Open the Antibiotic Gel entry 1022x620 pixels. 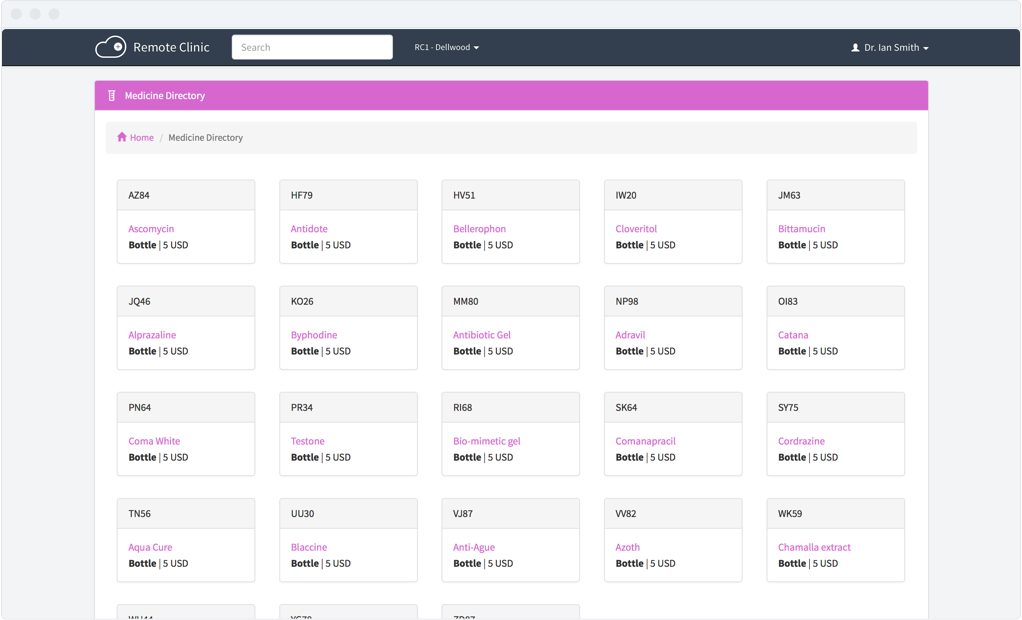[x=481, y=335]
